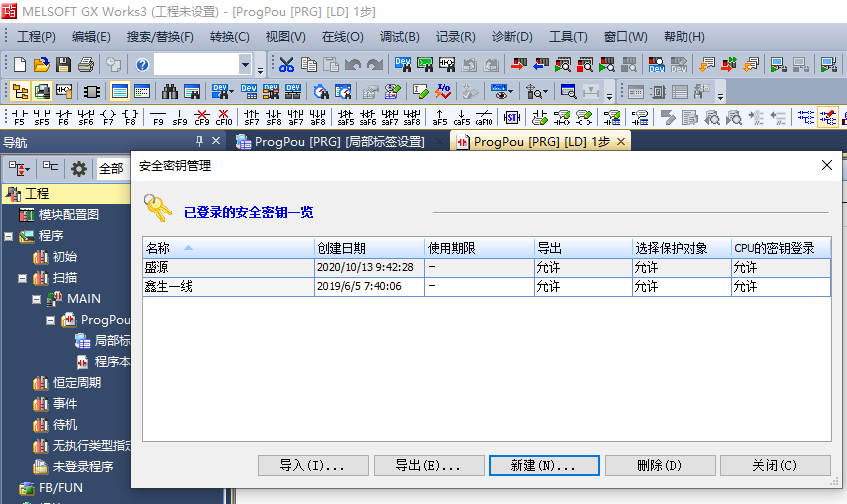Click the Save project icon
The image size is (847, 504).
63,65
